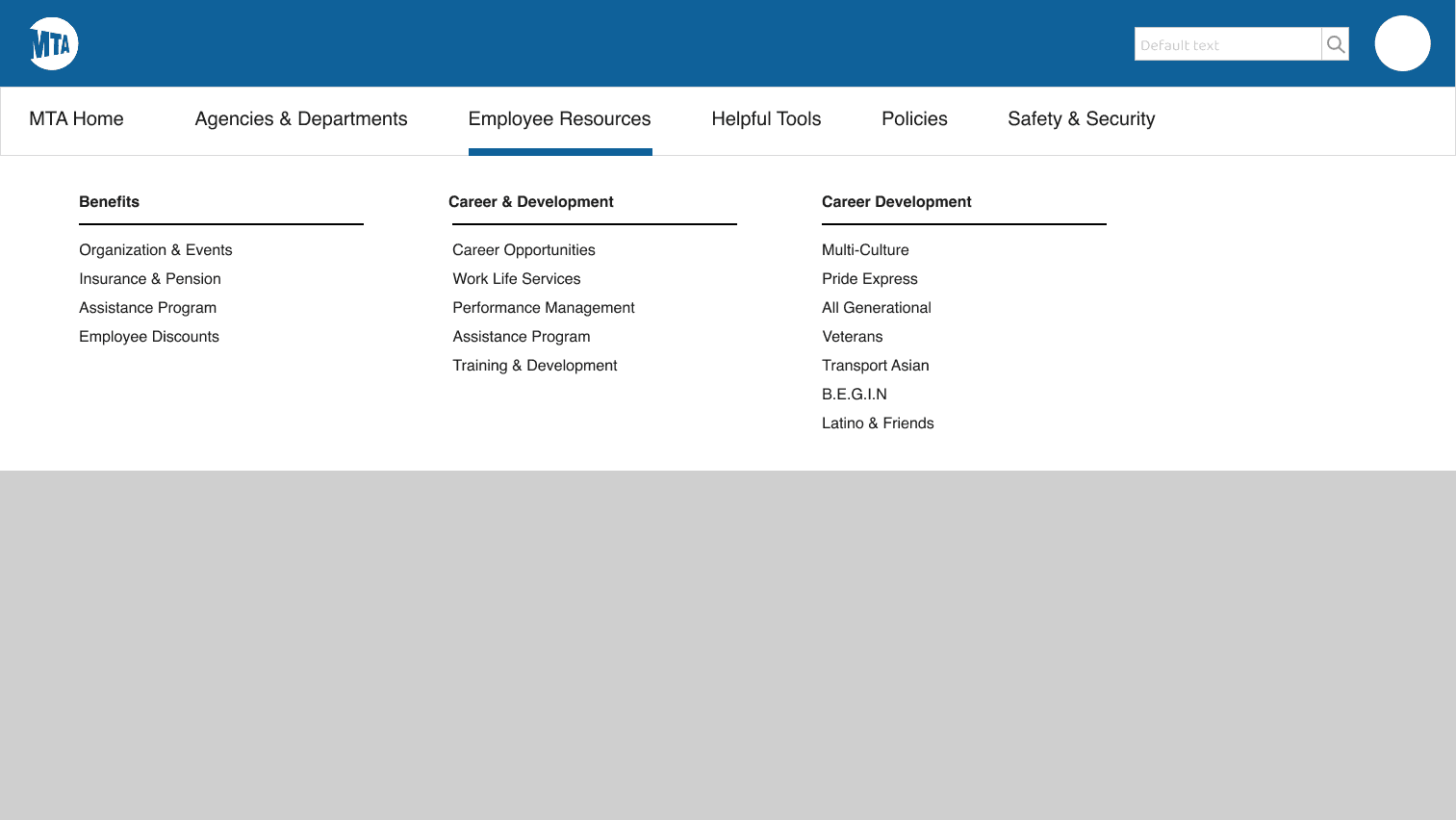Open the Pride Express link

869,279
